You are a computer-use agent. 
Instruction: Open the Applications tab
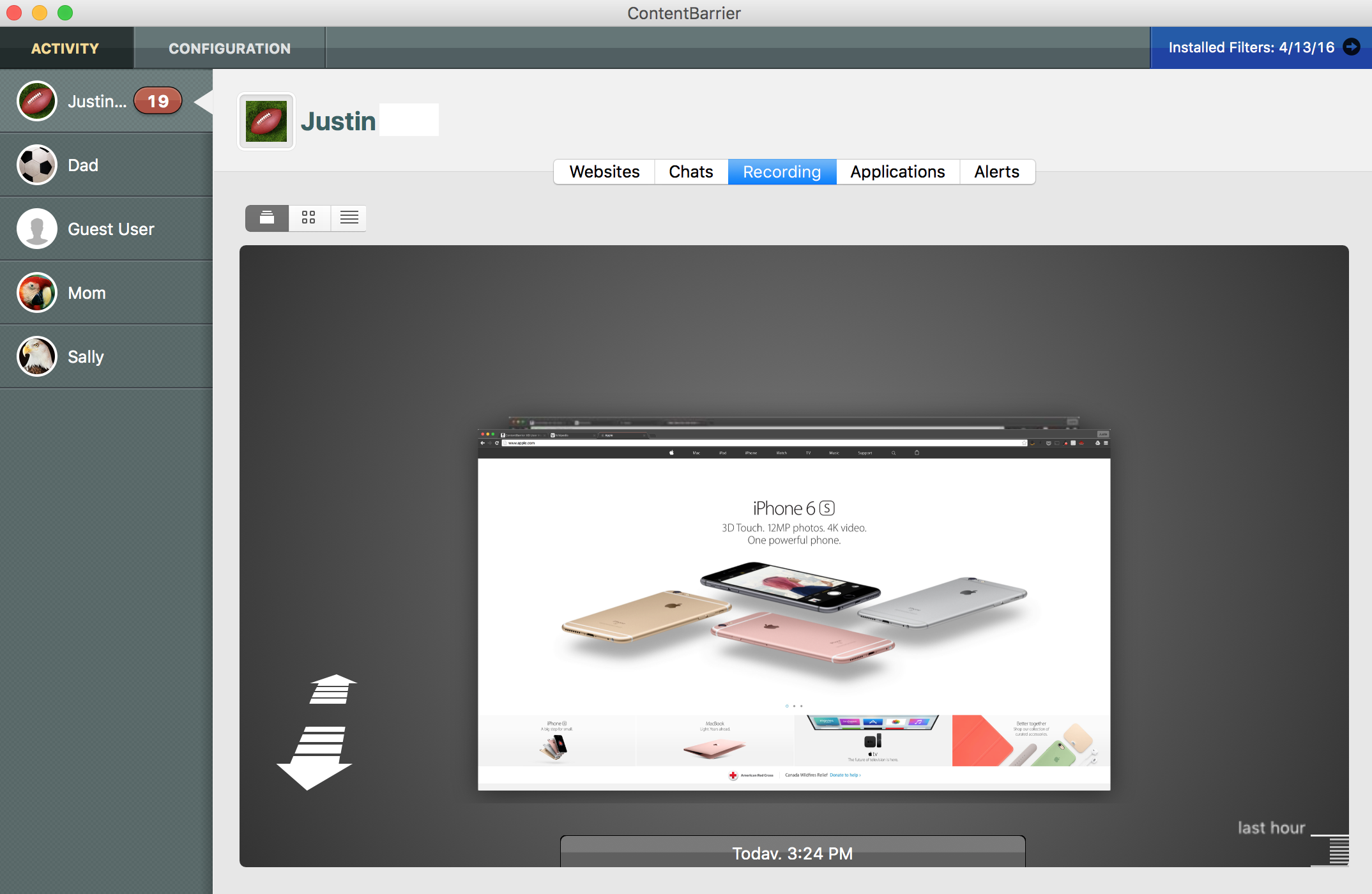click(897, 172)
